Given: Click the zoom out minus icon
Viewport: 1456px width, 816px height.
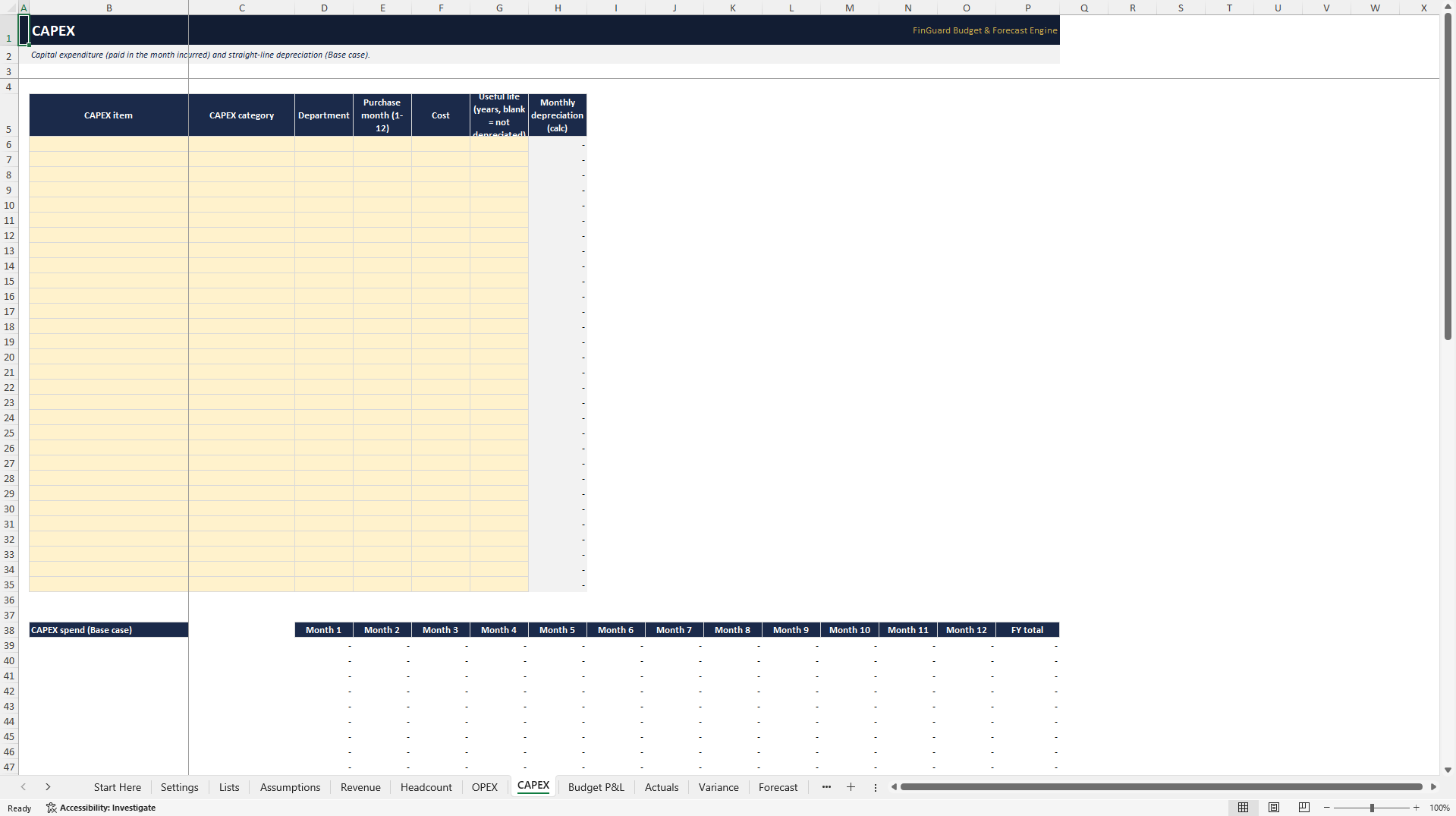Looking at the screenshot, I should click(x=1327, y=808).
